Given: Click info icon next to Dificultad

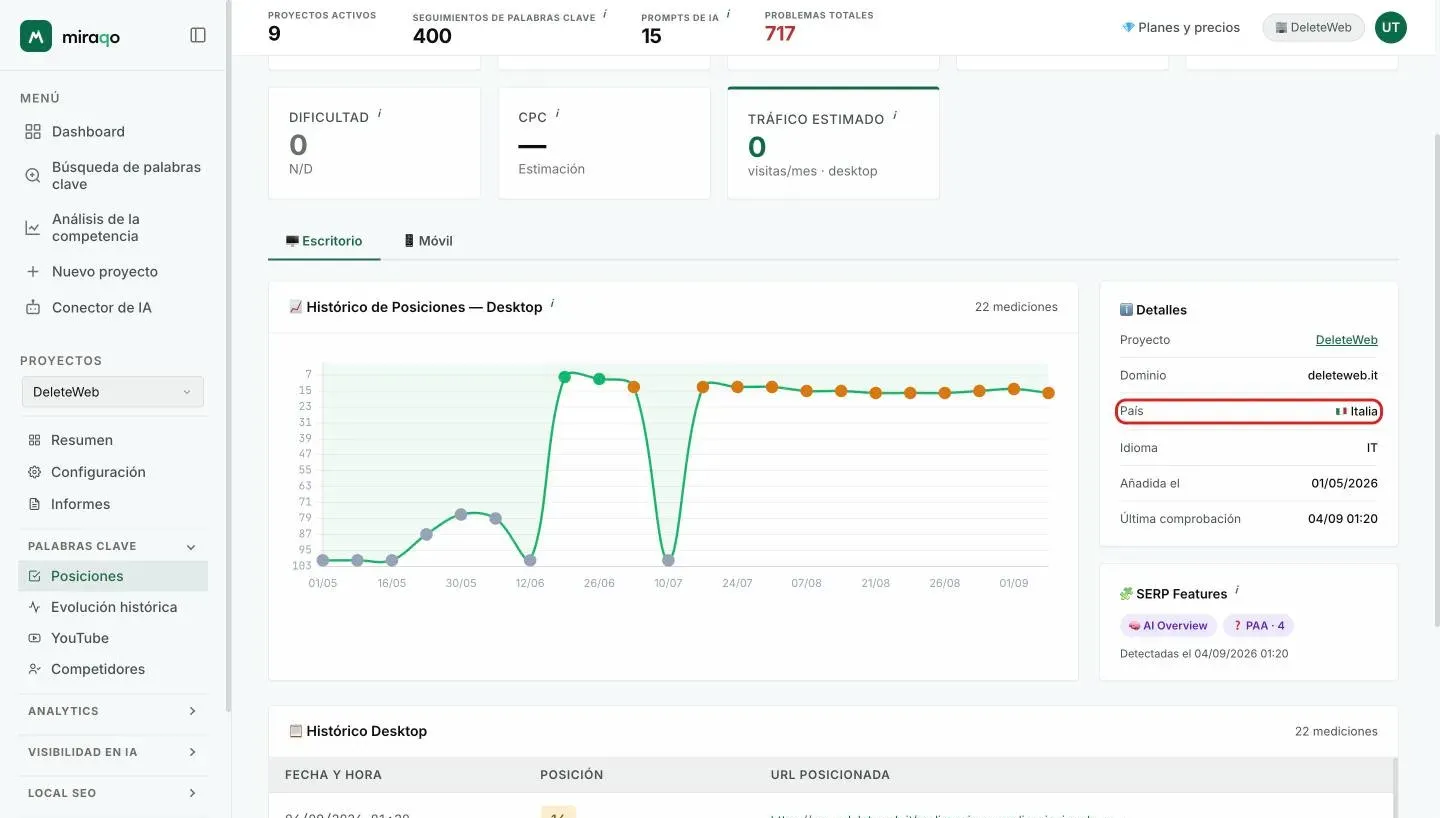Looking at the screenshot, I should [380, 114].
